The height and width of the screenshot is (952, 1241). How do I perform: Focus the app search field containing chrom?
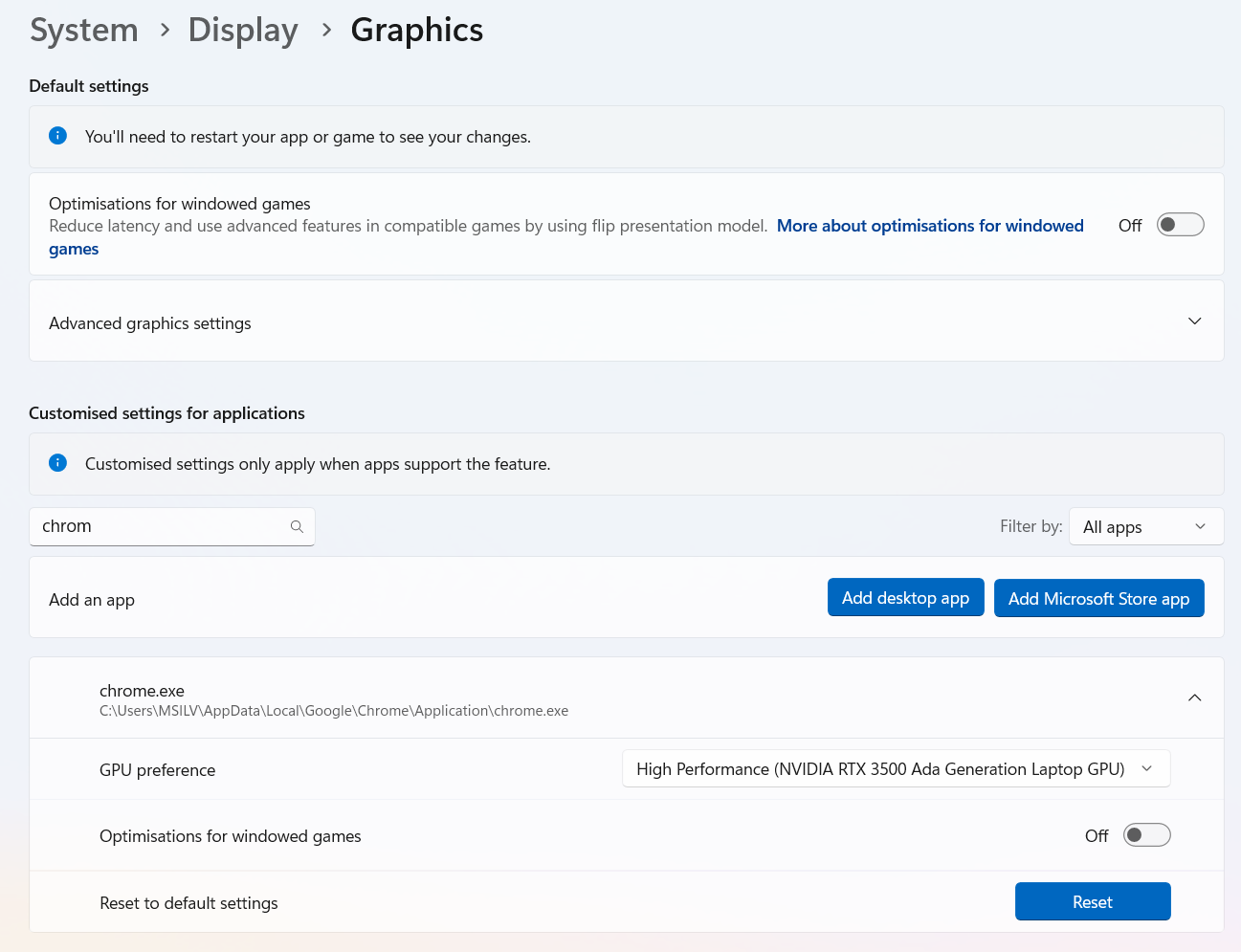pos(158,526)
